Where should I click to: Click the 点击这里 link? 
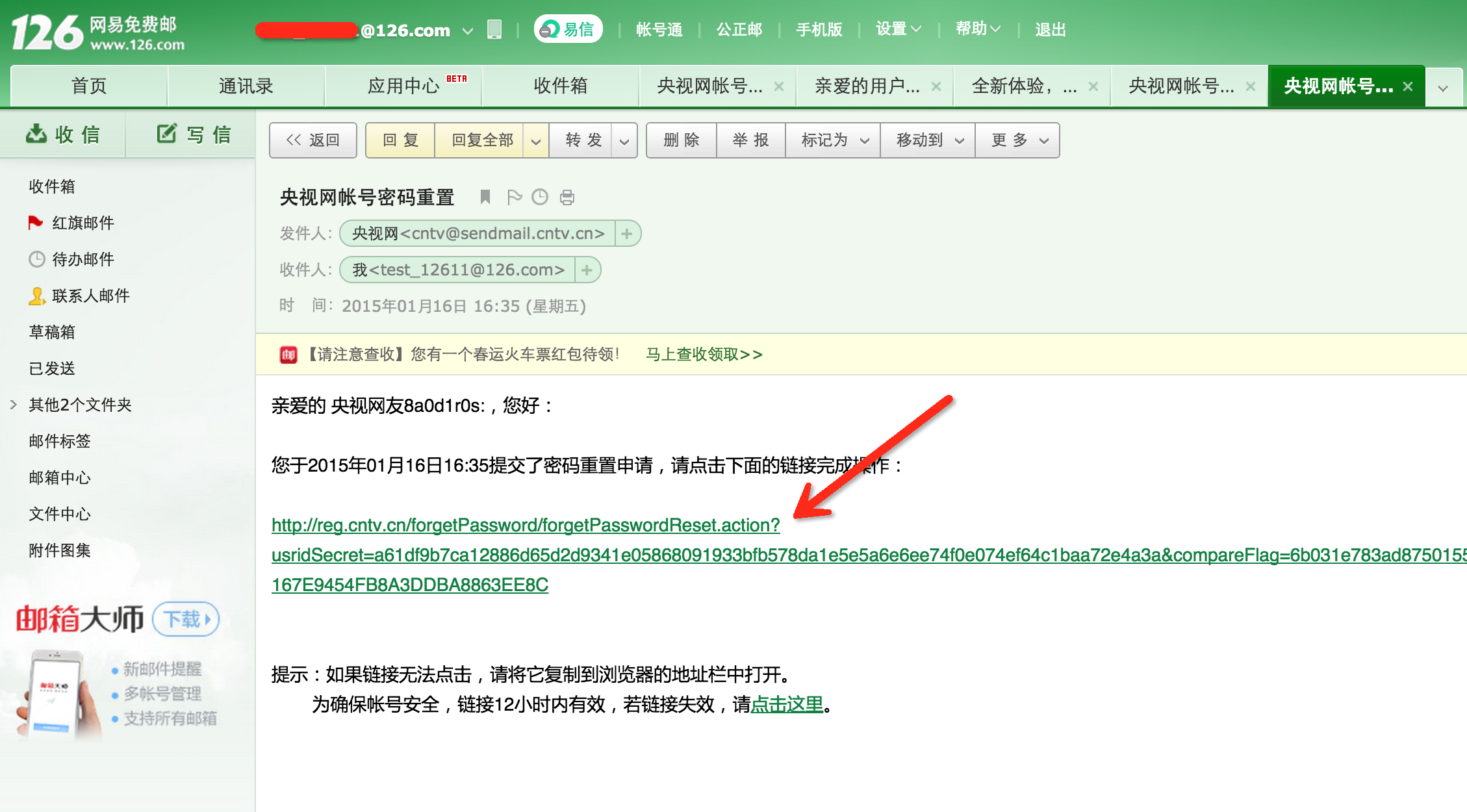coord(787,704)
